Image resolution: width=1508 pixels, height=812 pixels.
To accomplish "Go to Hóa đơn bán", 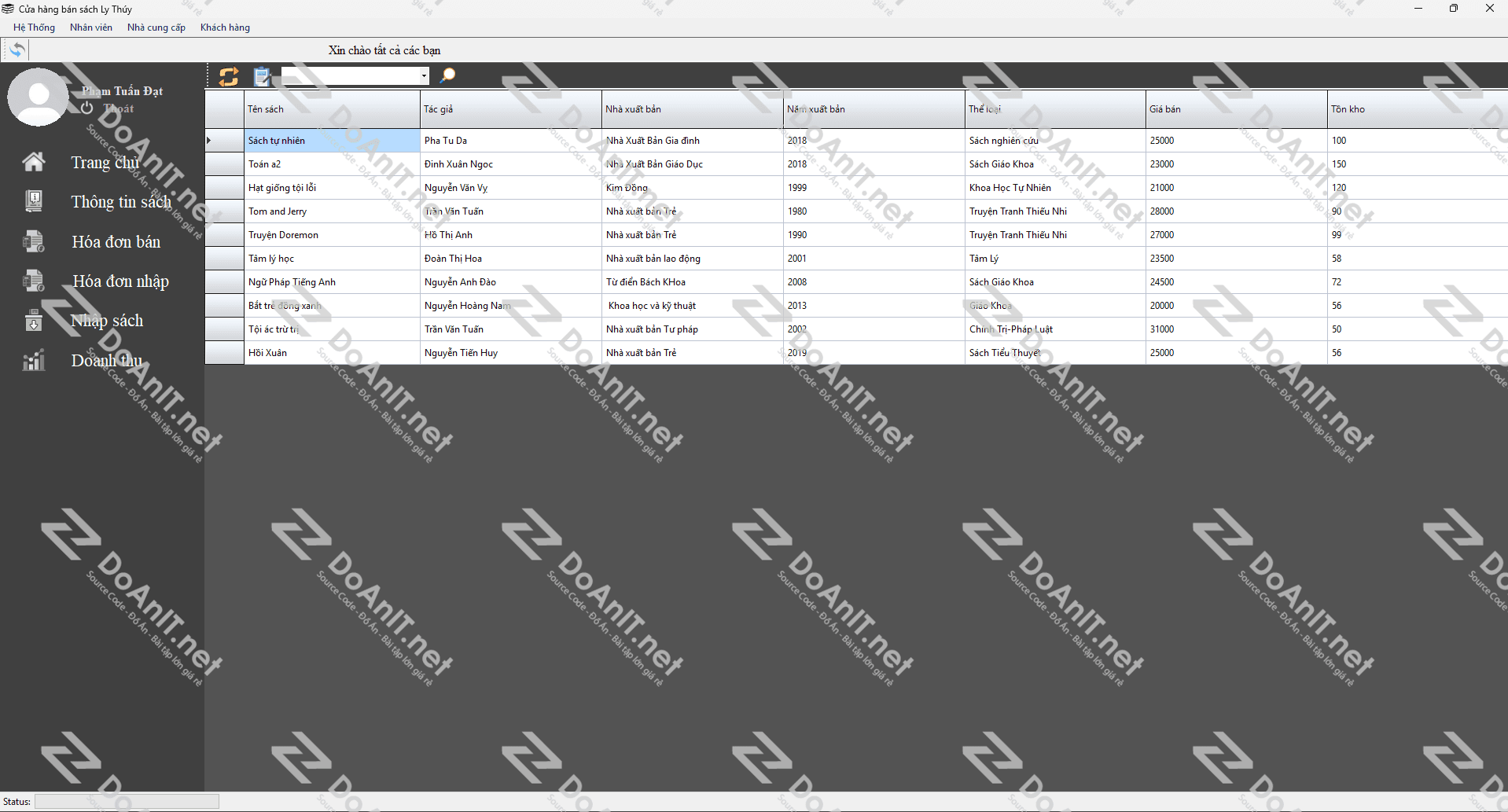I will (116, 242).
